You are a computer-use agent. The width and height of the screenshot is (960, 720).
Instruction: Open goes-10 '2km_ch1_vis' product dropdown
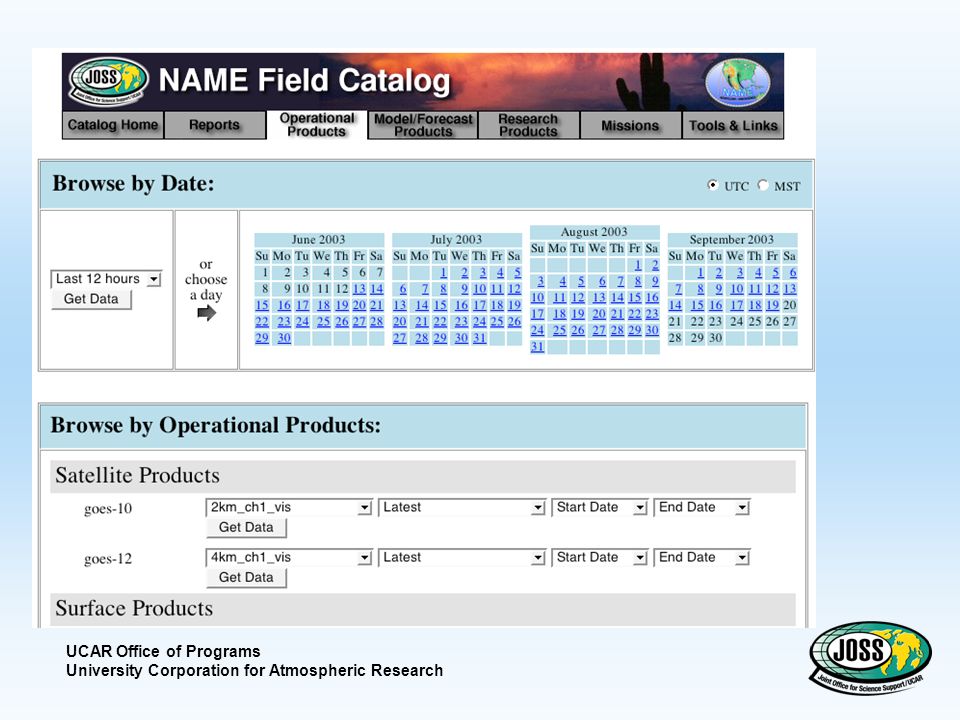point(289,508)
